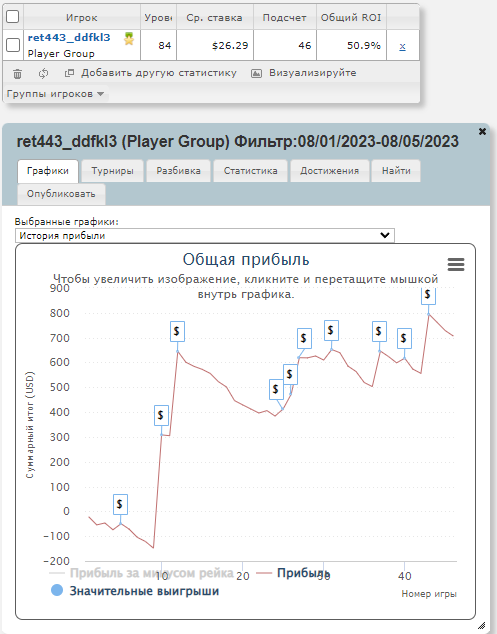The image size is (497, 634).
Task: Toggle the select-all header checkbox
Action: click(x=13, y=17)
